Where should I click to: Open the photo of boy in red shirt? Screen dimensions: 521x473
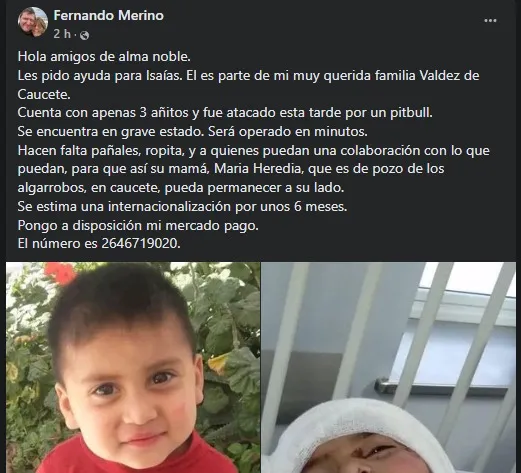(x=133, y=367)
